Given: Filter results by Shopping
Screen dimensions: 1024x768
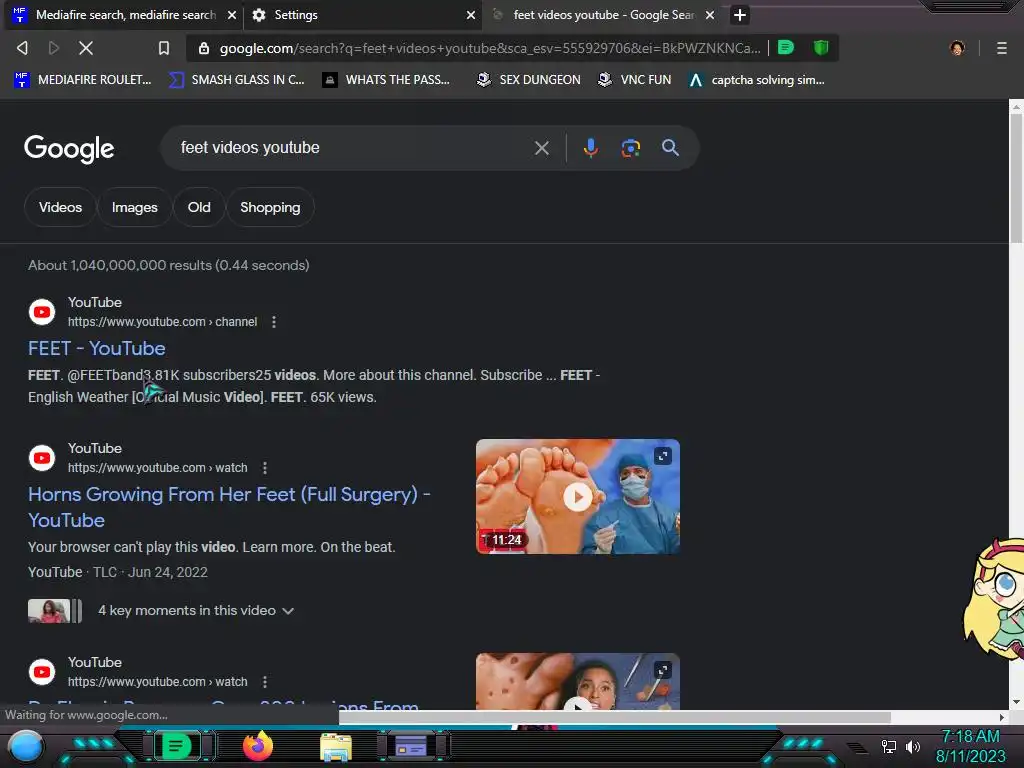Looking at the screenshot, I should 270,207.
